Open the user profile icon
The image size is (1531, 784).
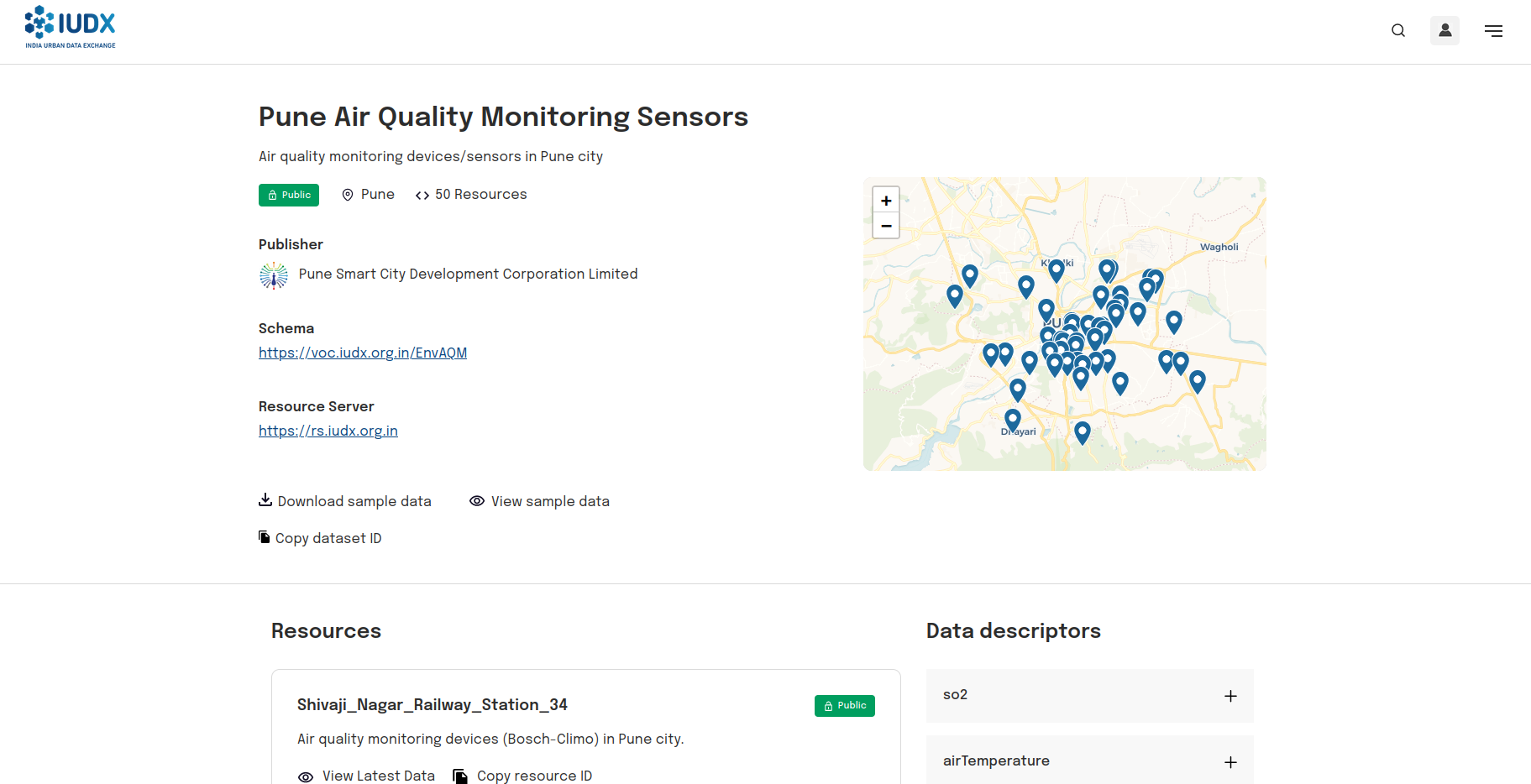1444,31
